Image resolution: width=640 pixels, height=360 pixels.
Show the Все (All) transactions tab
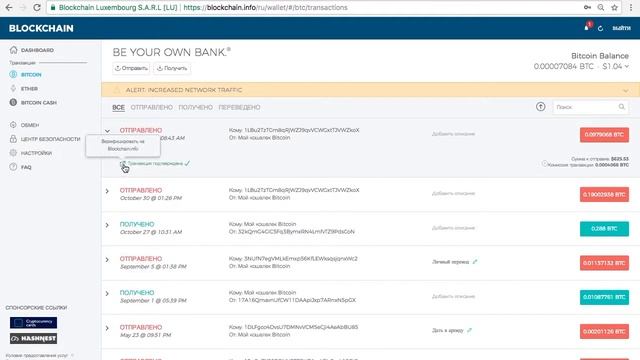[x=118, y=107]
